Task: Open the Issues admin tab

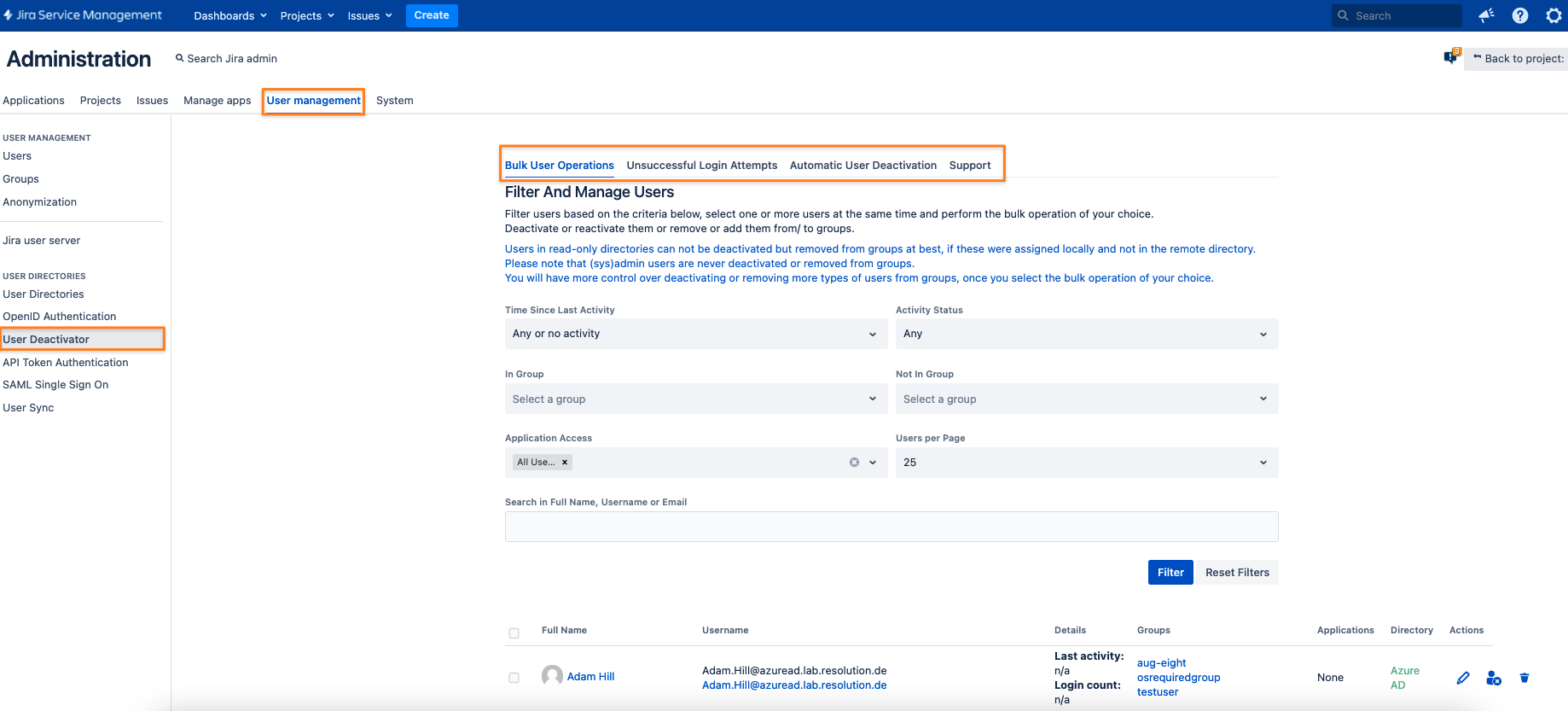Action: [x=152, y=101]
